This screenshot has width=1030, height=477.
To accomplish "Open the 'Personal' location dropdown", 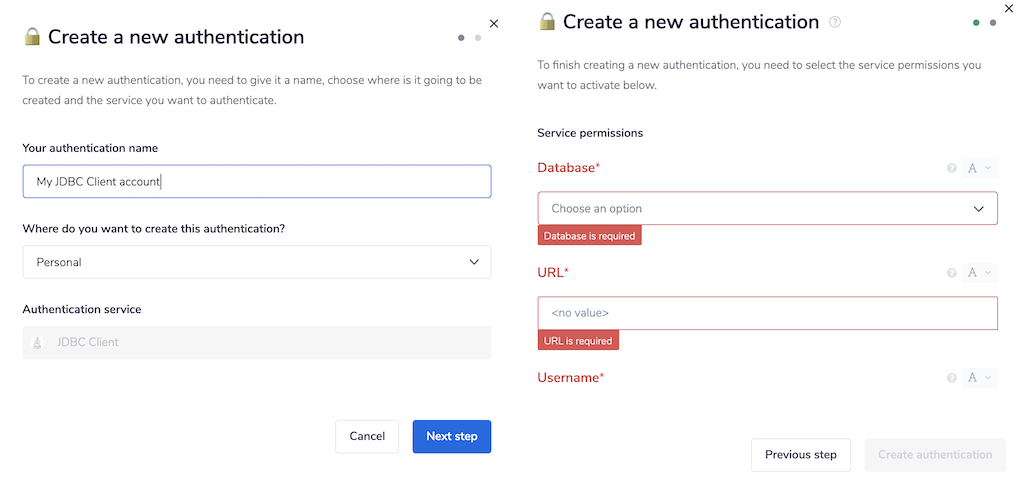I will 256,262.
